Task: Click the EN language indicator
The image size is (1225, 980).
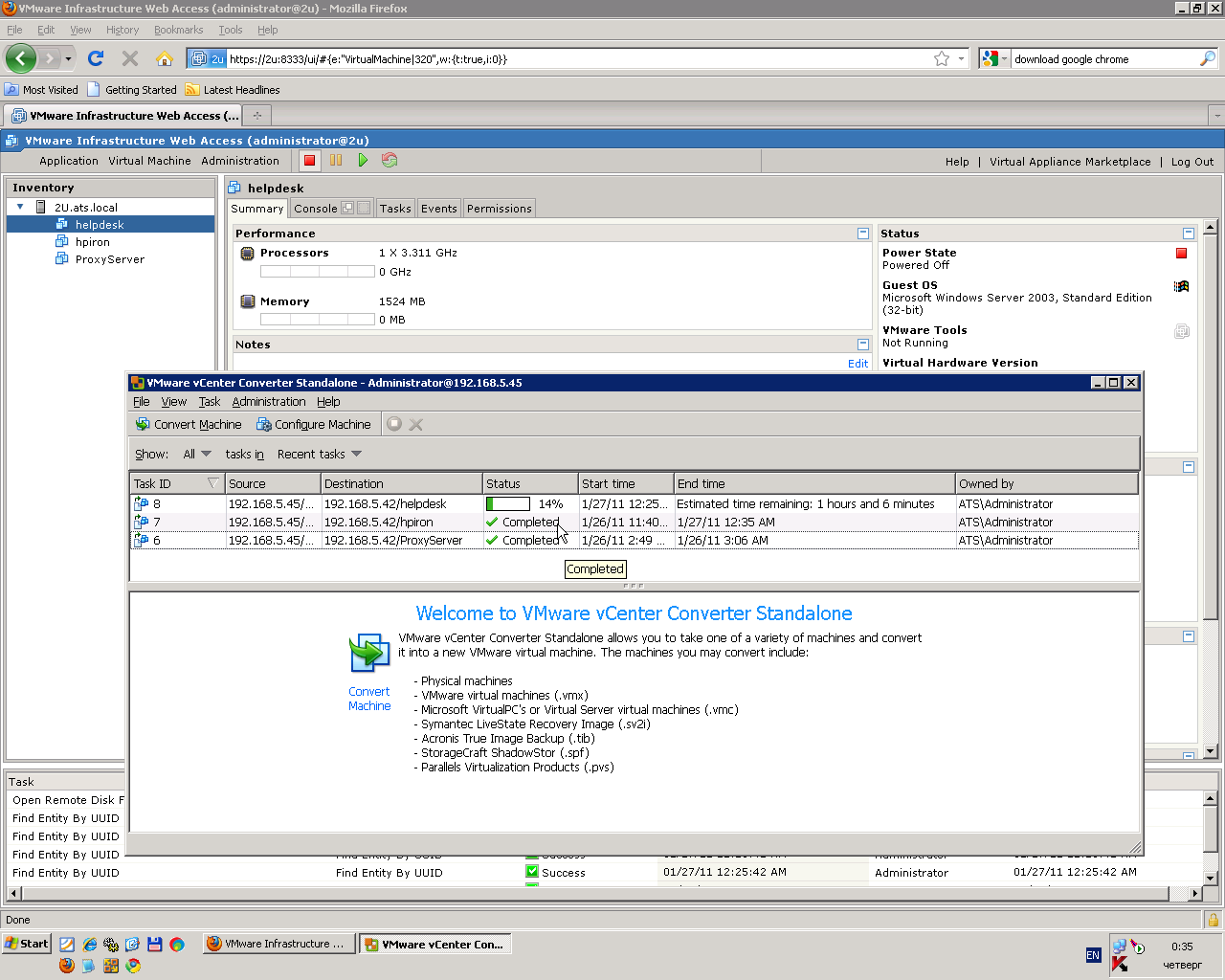Action: point(1093,955)
